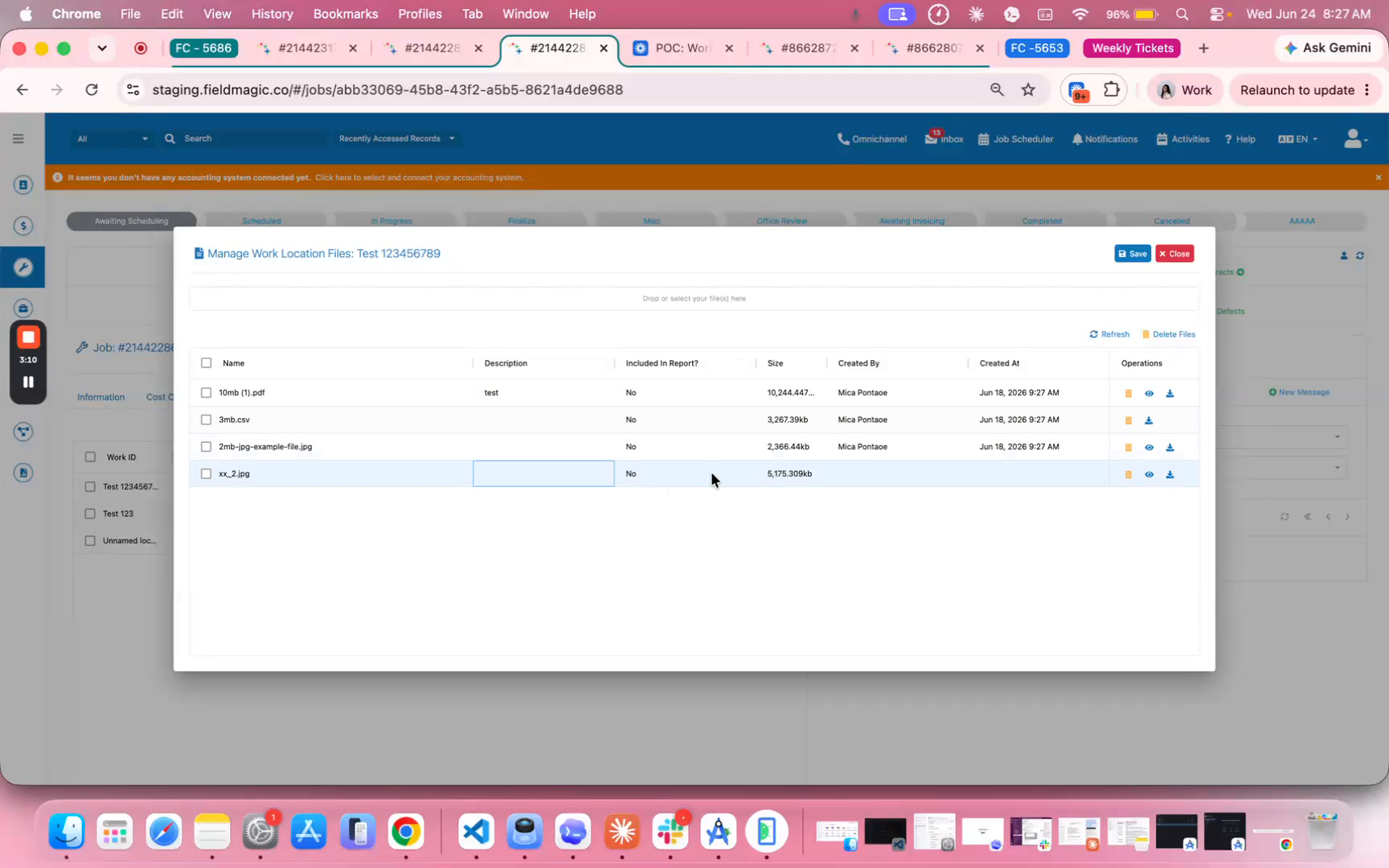
Task: Open the wrench jobs sidebar module
Action: (x=23, y=267)
